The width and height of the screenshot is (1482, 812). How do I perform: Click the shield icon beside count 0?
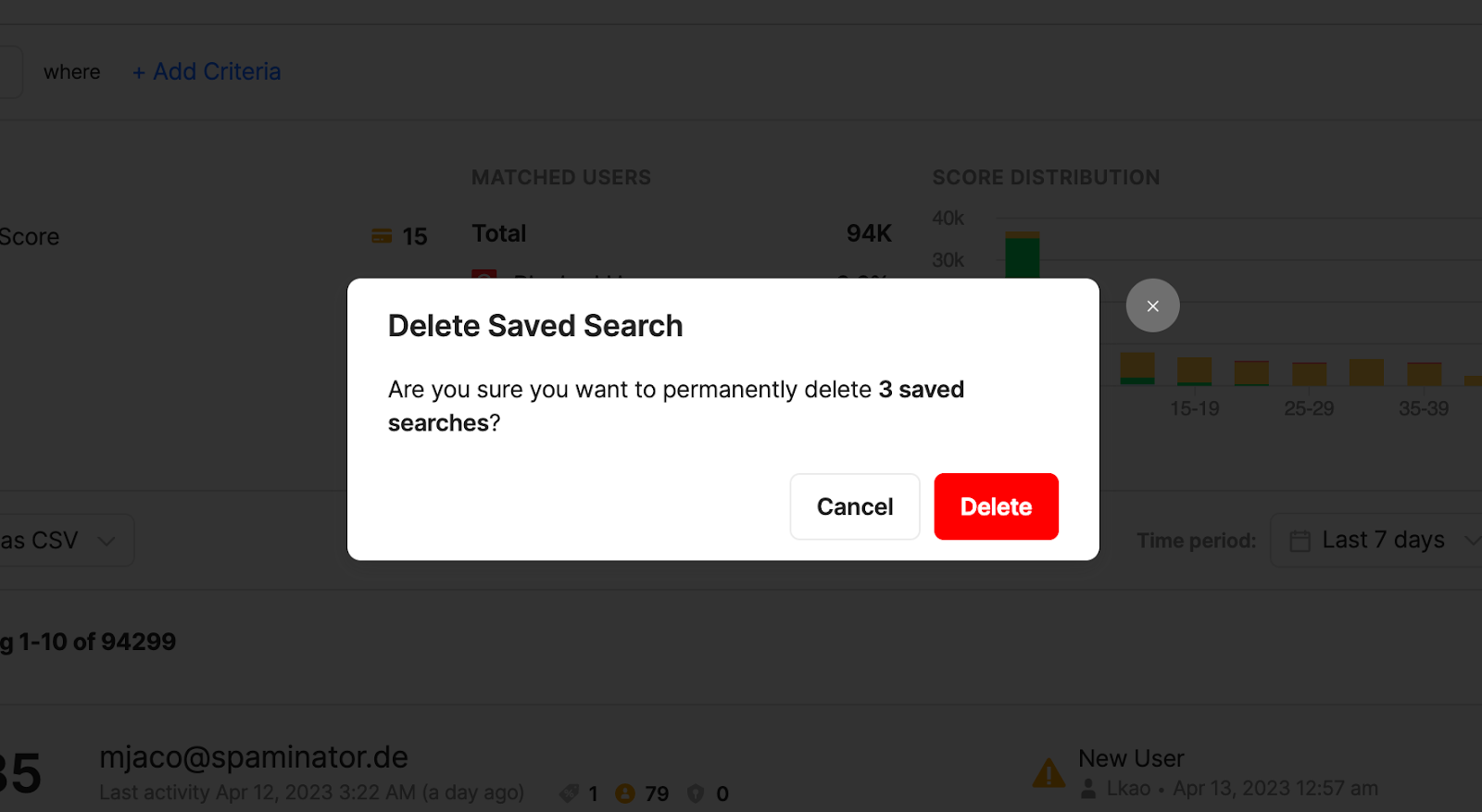(696, 793)
